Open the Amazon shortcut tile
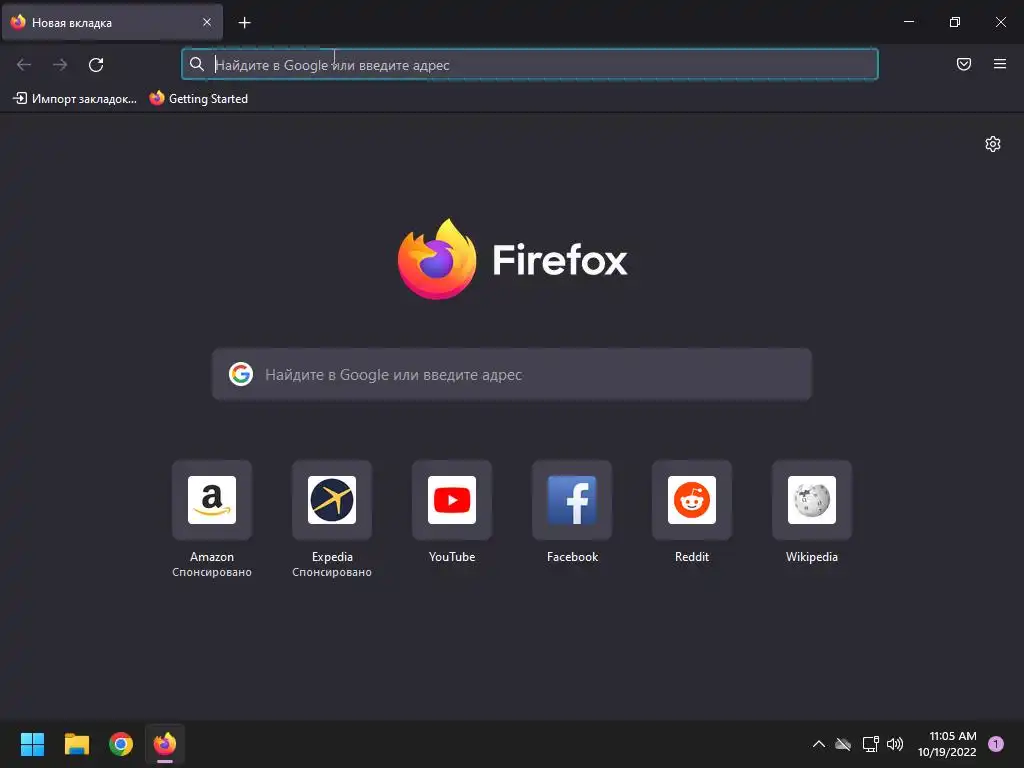 click(x=212, y=500)
